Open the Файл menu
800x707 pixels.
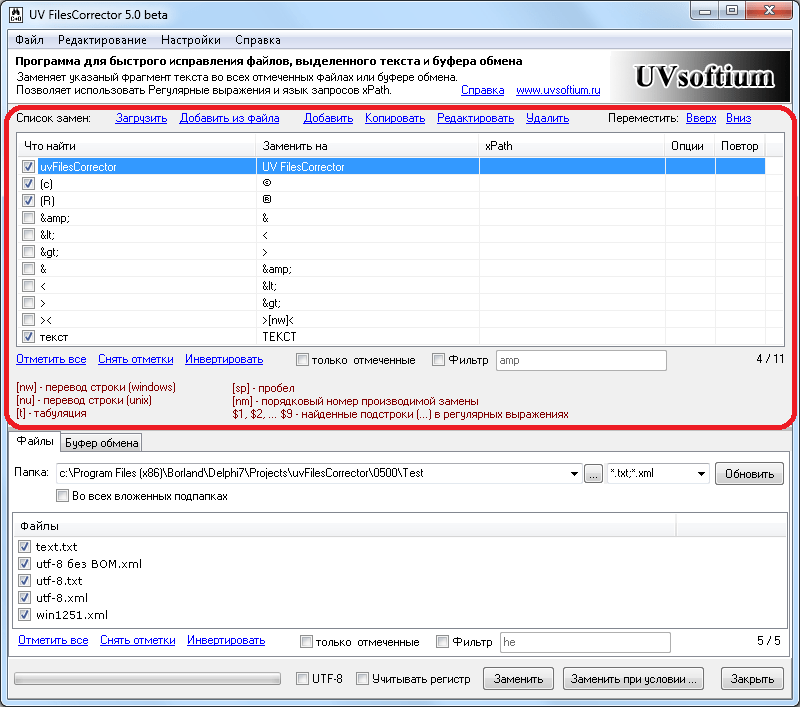[29, 40]
